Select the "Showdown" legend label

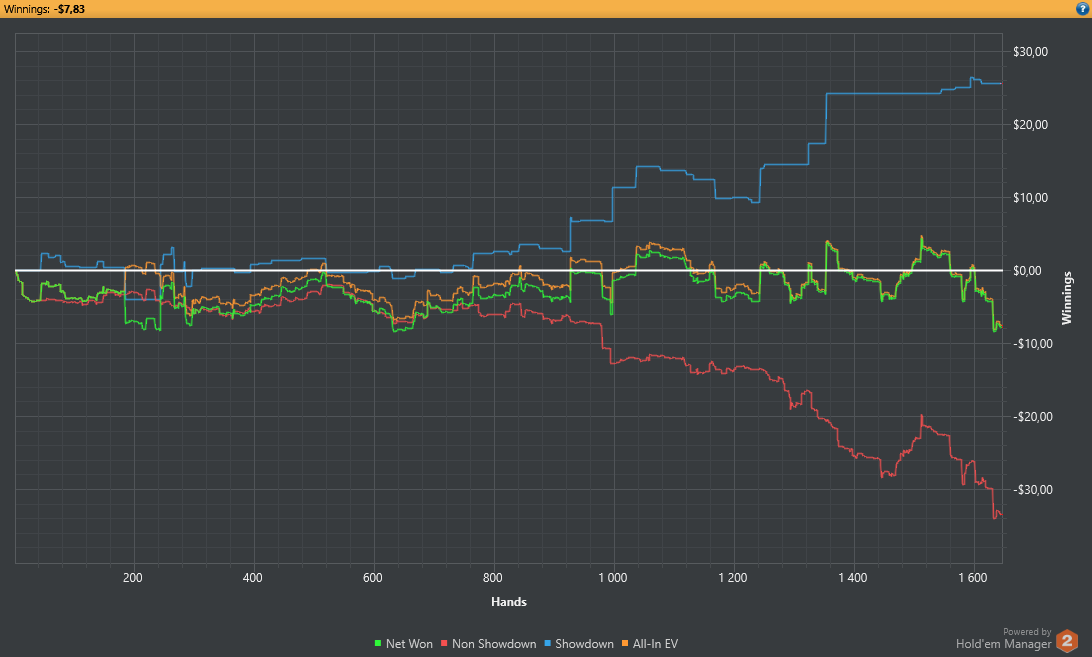pos(584,644)
